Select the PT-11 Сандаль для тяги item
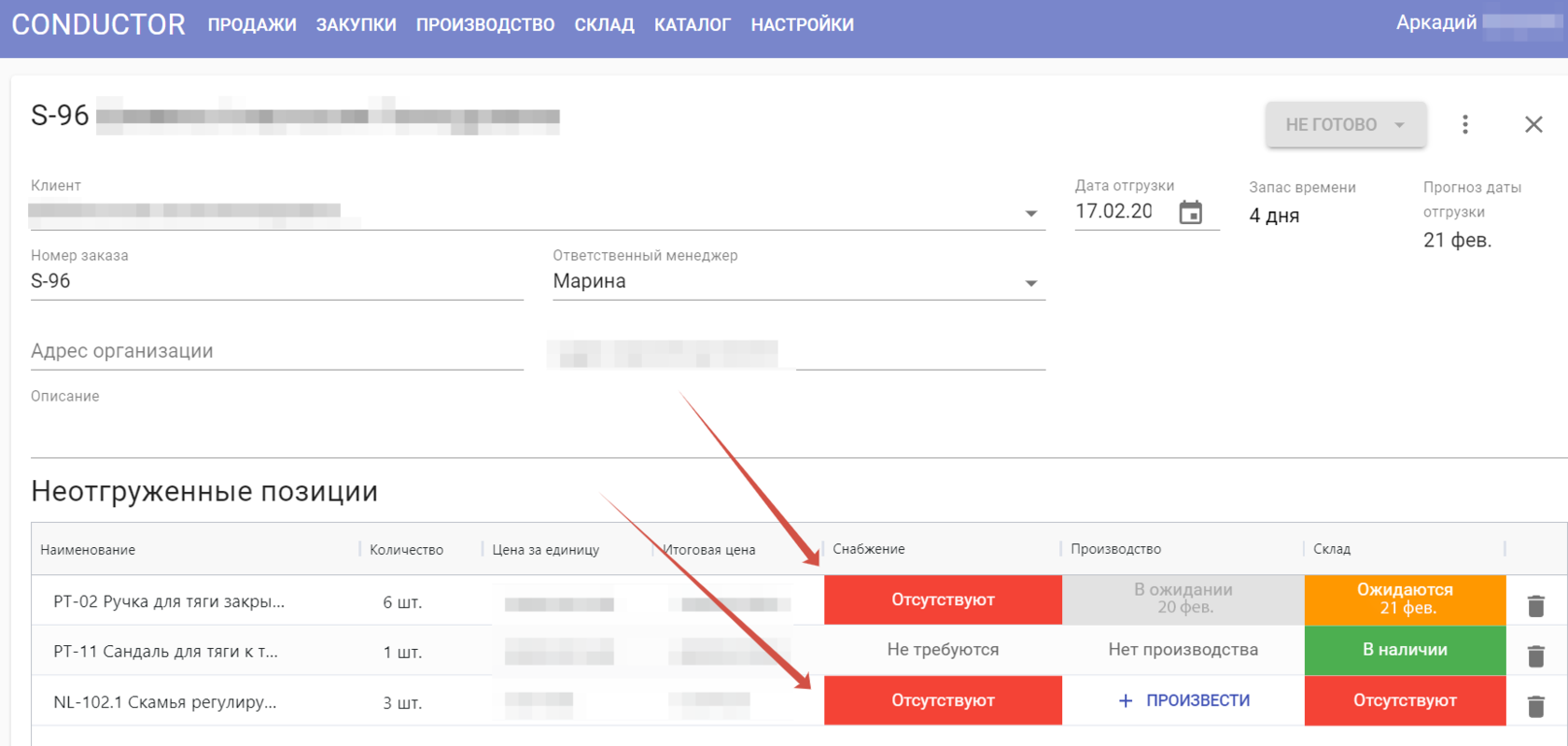 (166, 652)
